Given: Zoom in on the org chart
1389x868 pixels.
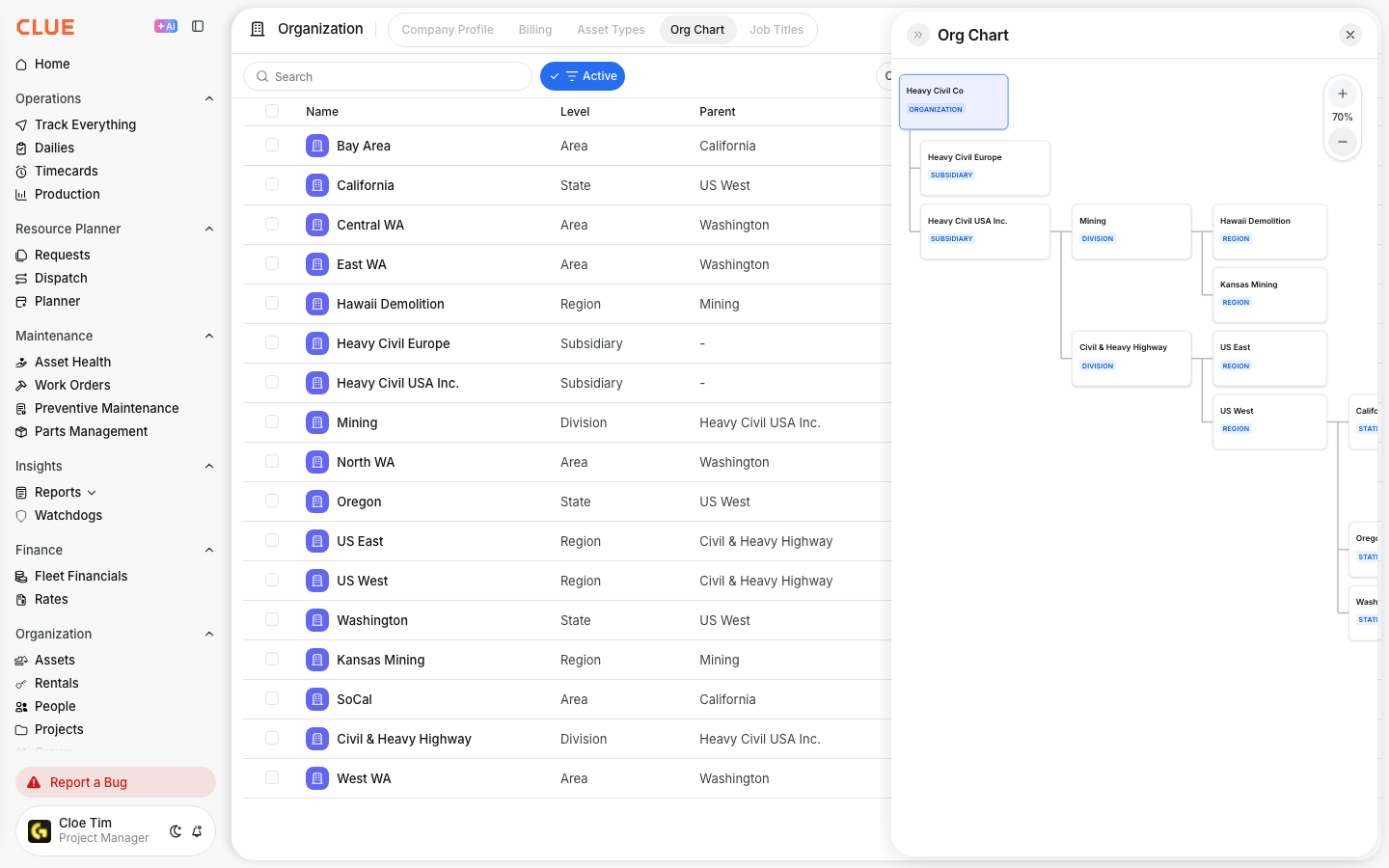Looking at the screenshot, I should coord(1343,94).
